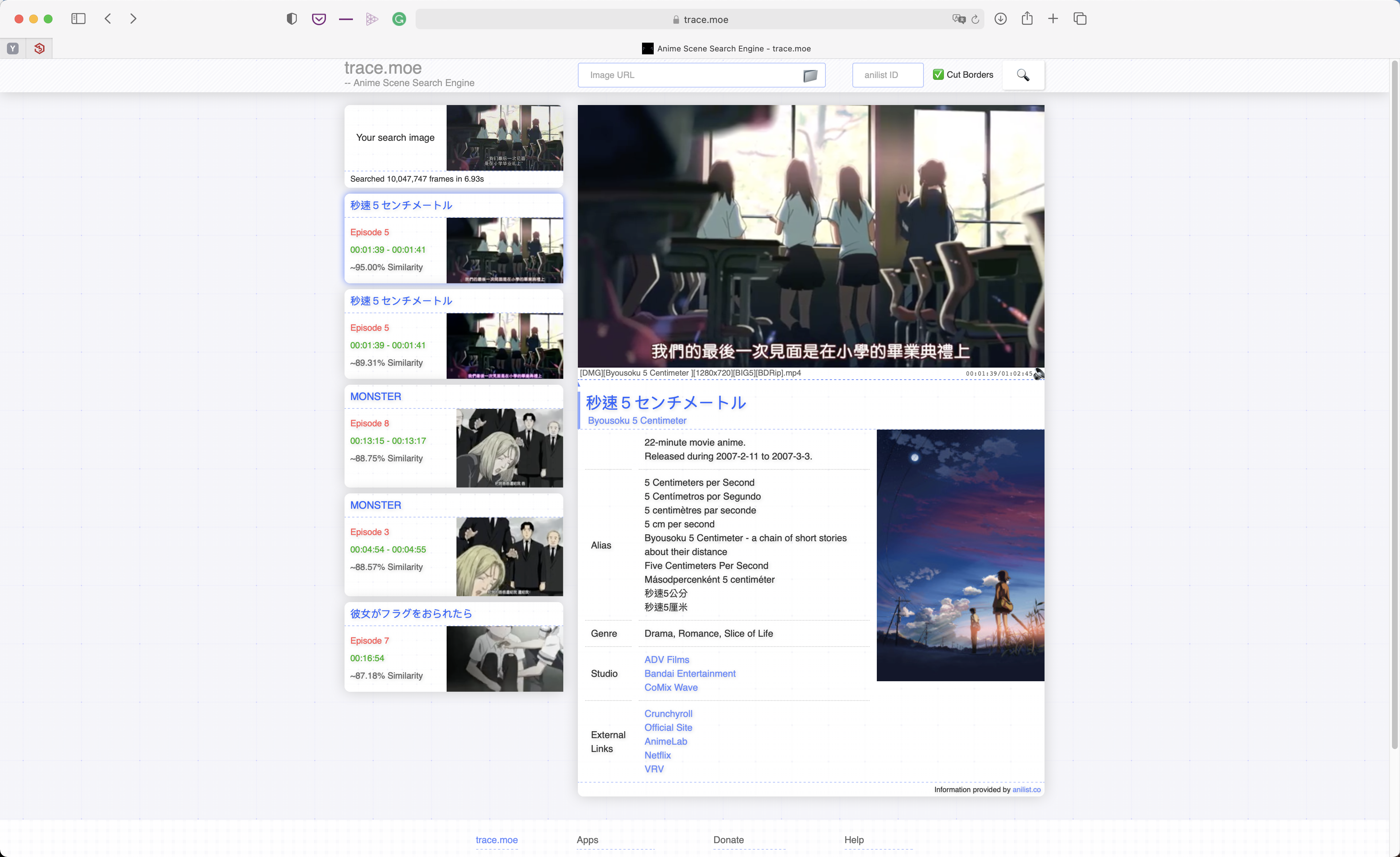Click the footer trace.moe link
Screen dimensions: 1400x857
497,840
